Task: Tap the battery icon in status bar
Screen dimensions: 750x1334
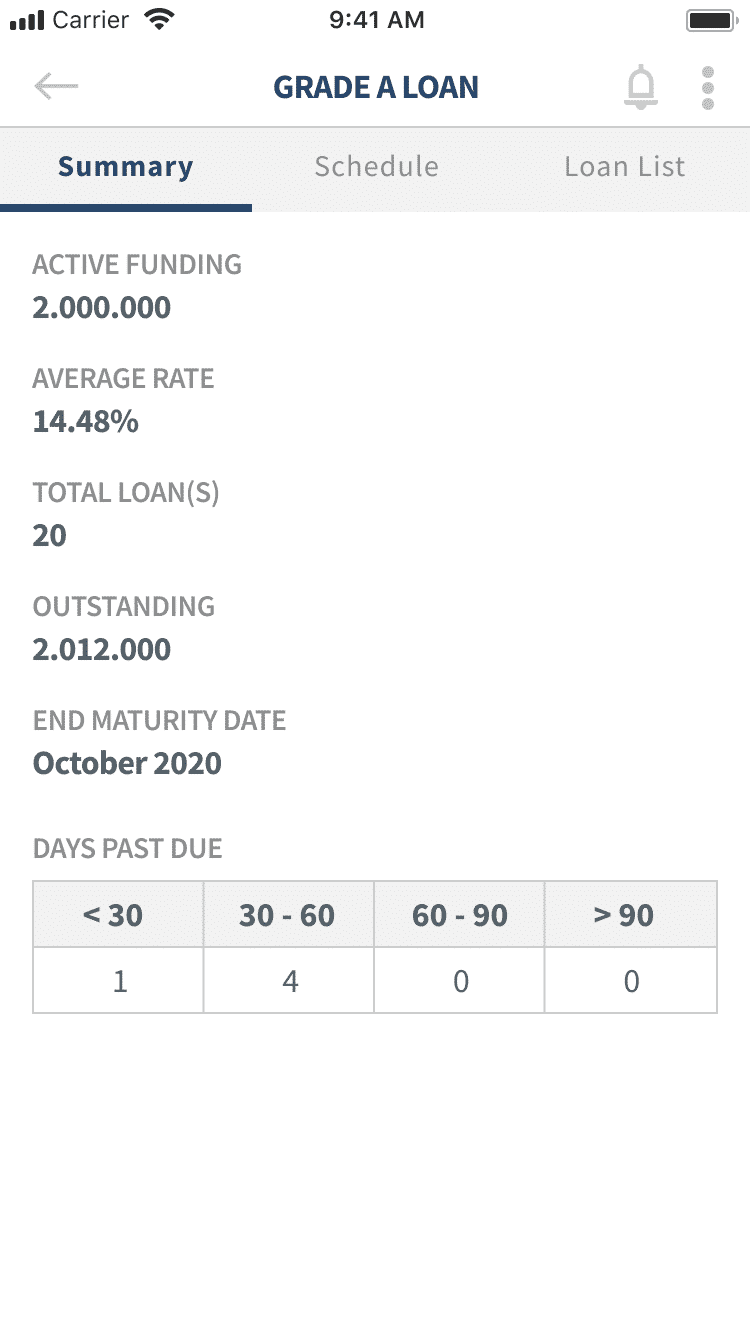Action: (x=710, y=20)
